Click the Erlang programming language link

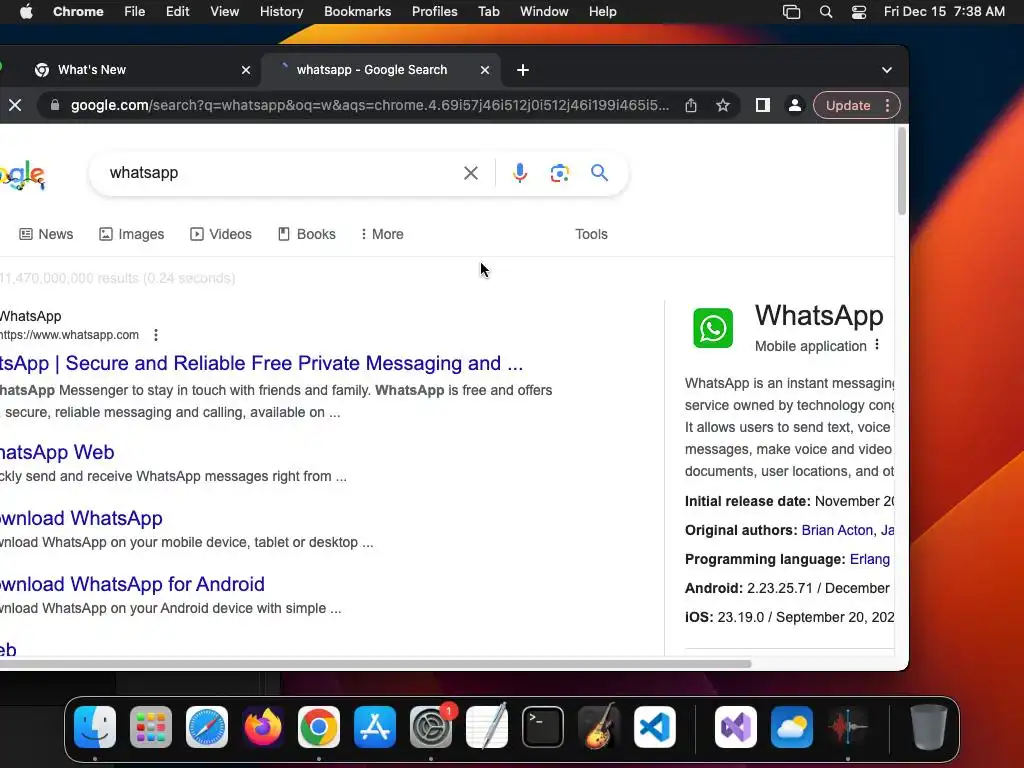[870, 559]
